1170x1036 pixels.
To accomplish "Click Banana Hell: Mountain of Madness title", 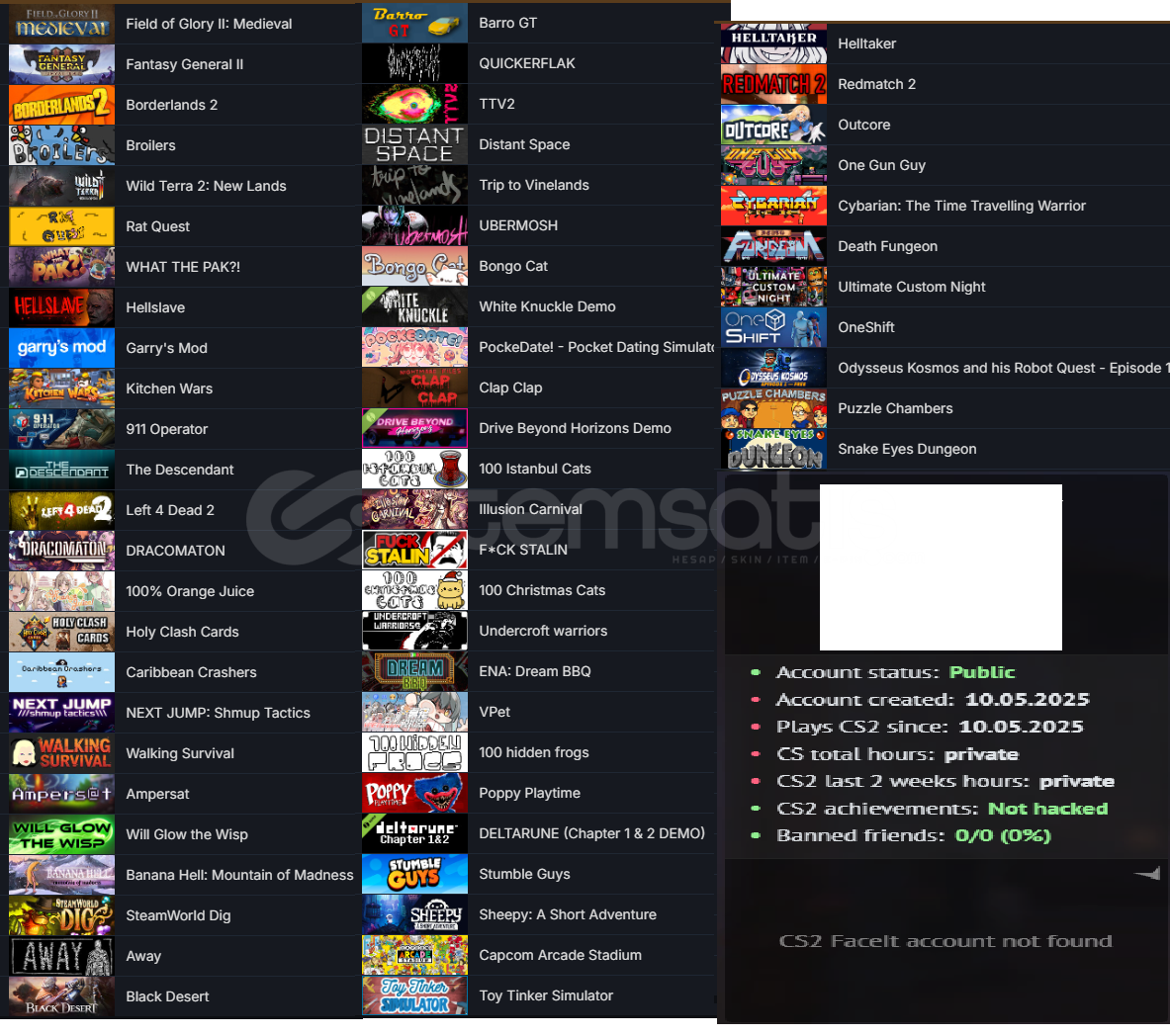I will tap(239, 875).
